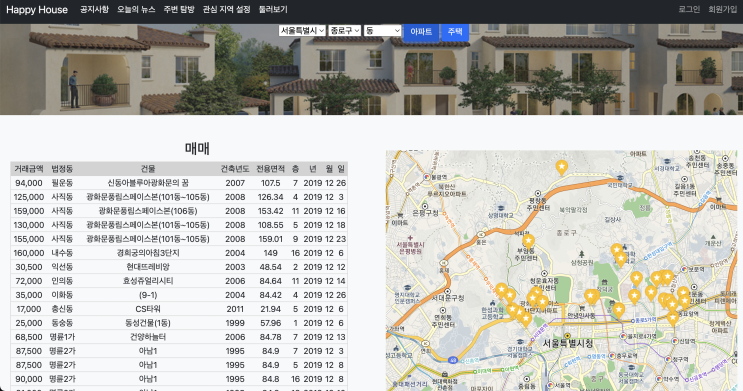Click the 건물 column header
Image resolution: width=743 pixels, height=391 pixels.
(x=148, y=169)
